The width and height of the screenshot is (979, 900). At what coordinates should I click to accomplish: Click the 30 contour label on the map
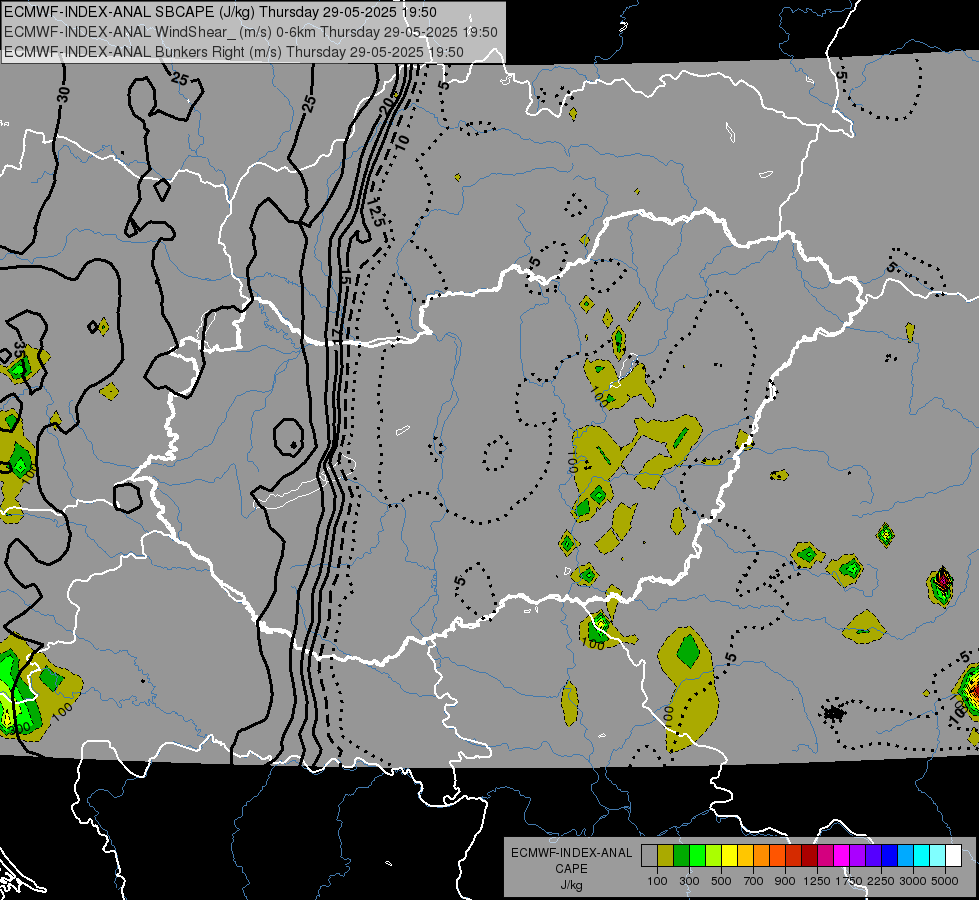click(63, 94)
